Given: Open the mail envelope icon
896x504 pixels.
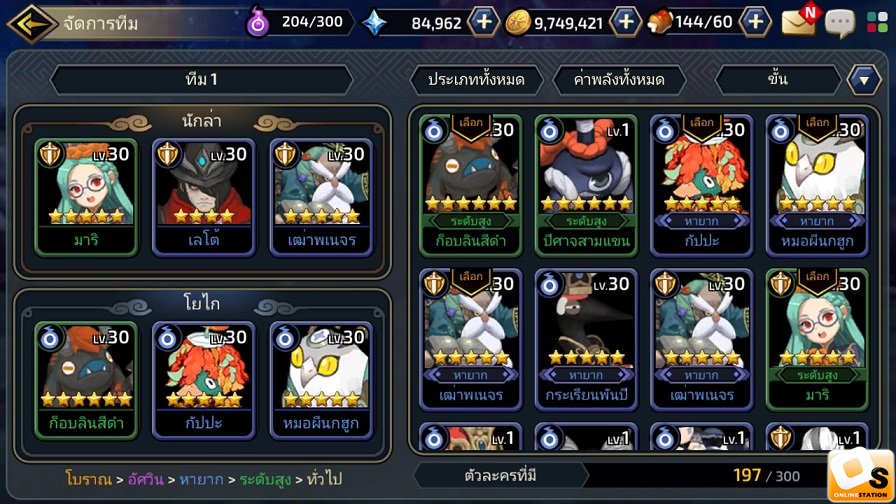Looking at the screenshot, I should [800, 22].
